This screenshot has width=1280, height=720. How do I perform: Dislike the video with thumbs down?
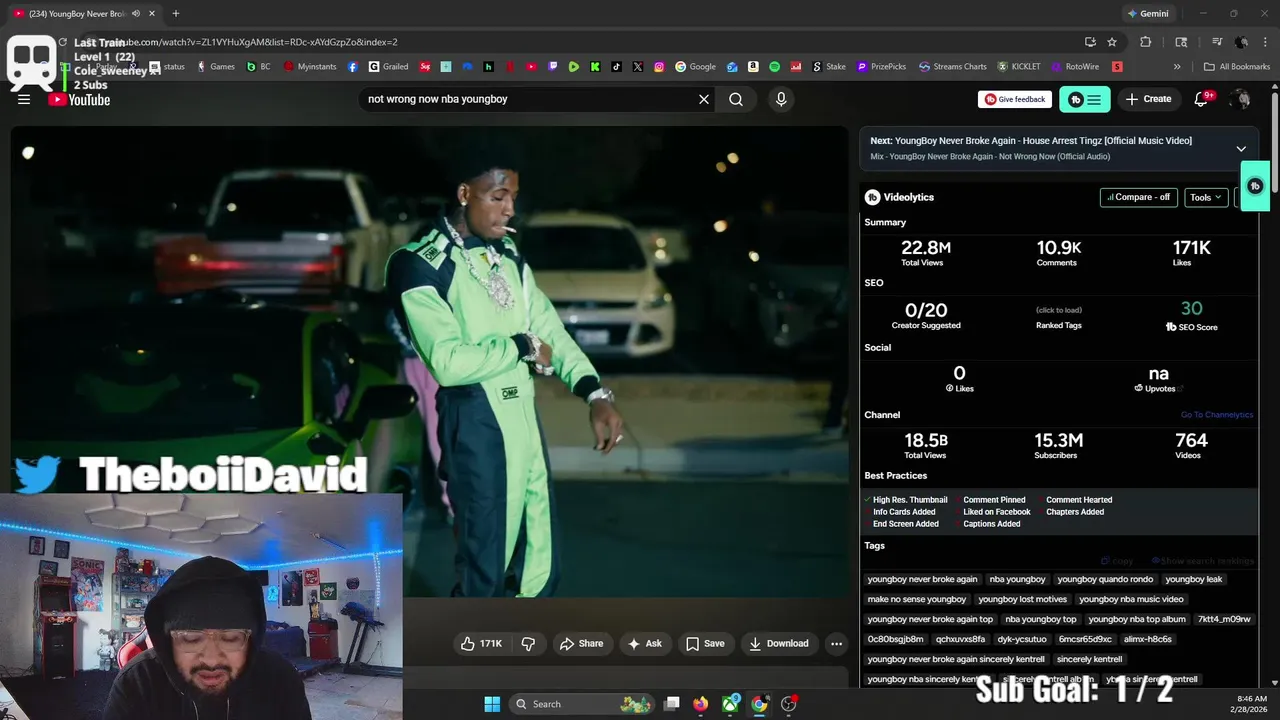tap(528, 643)
